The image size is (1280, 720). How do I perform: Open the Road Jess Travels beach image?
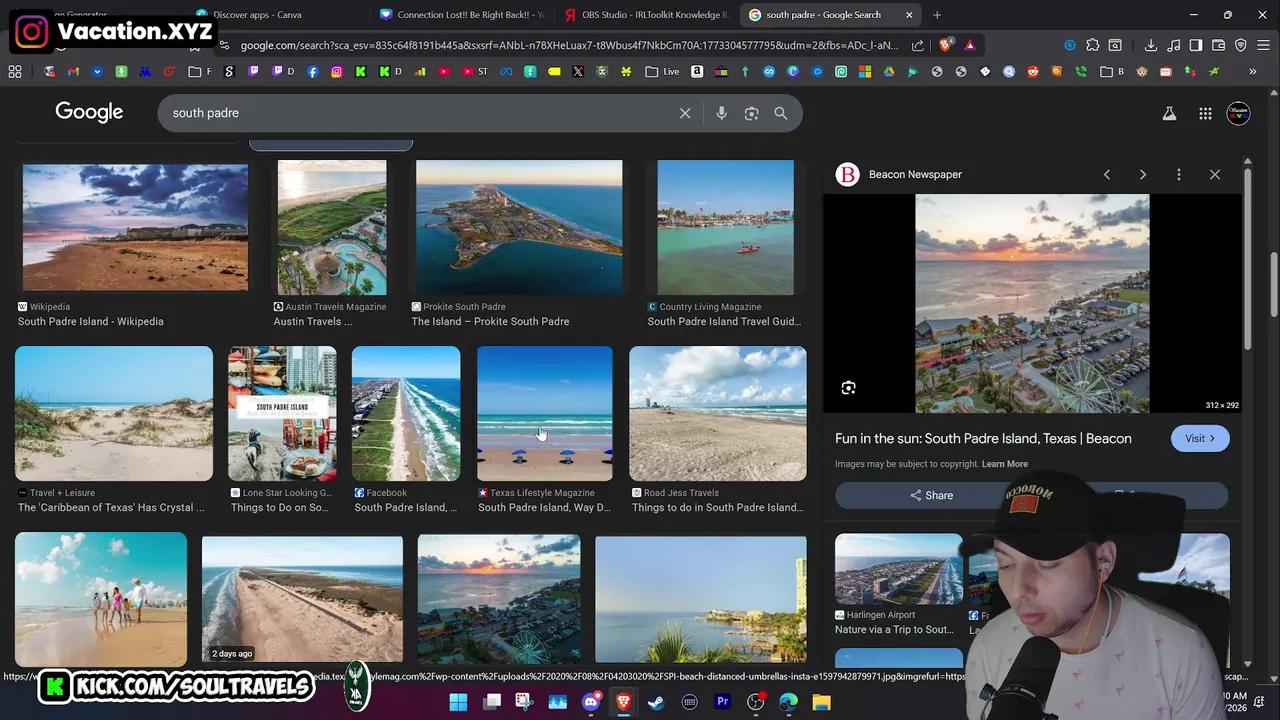pos(718,414)
